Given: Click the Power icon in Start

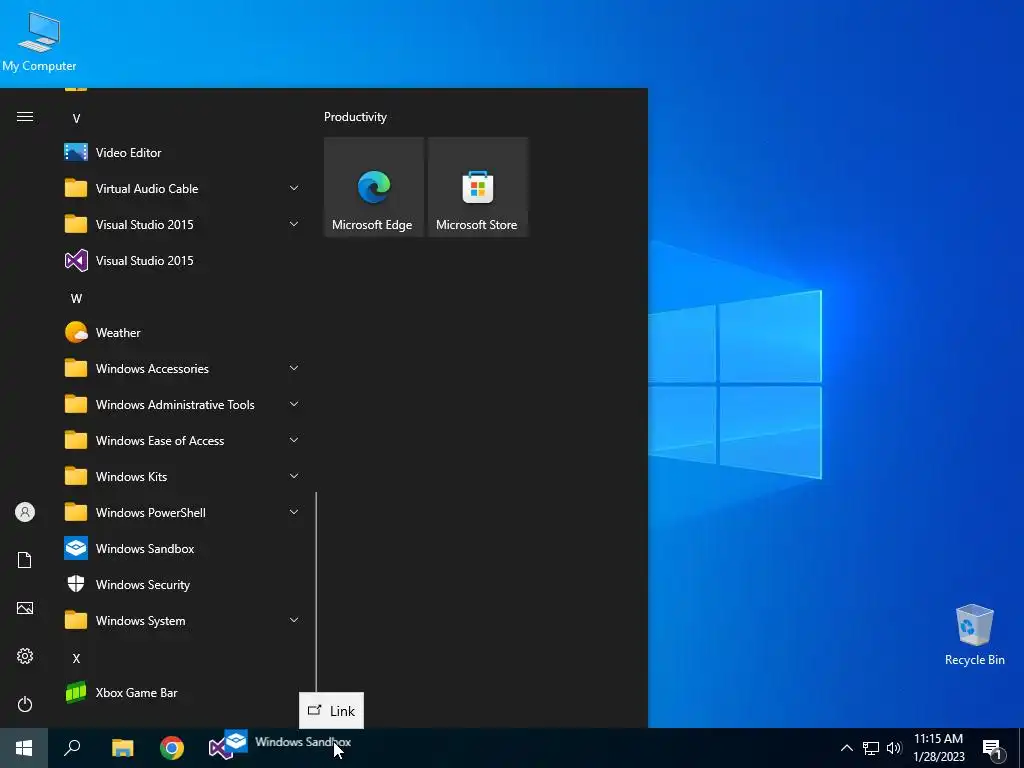Looking at the screenshot, I should point(25,704).
